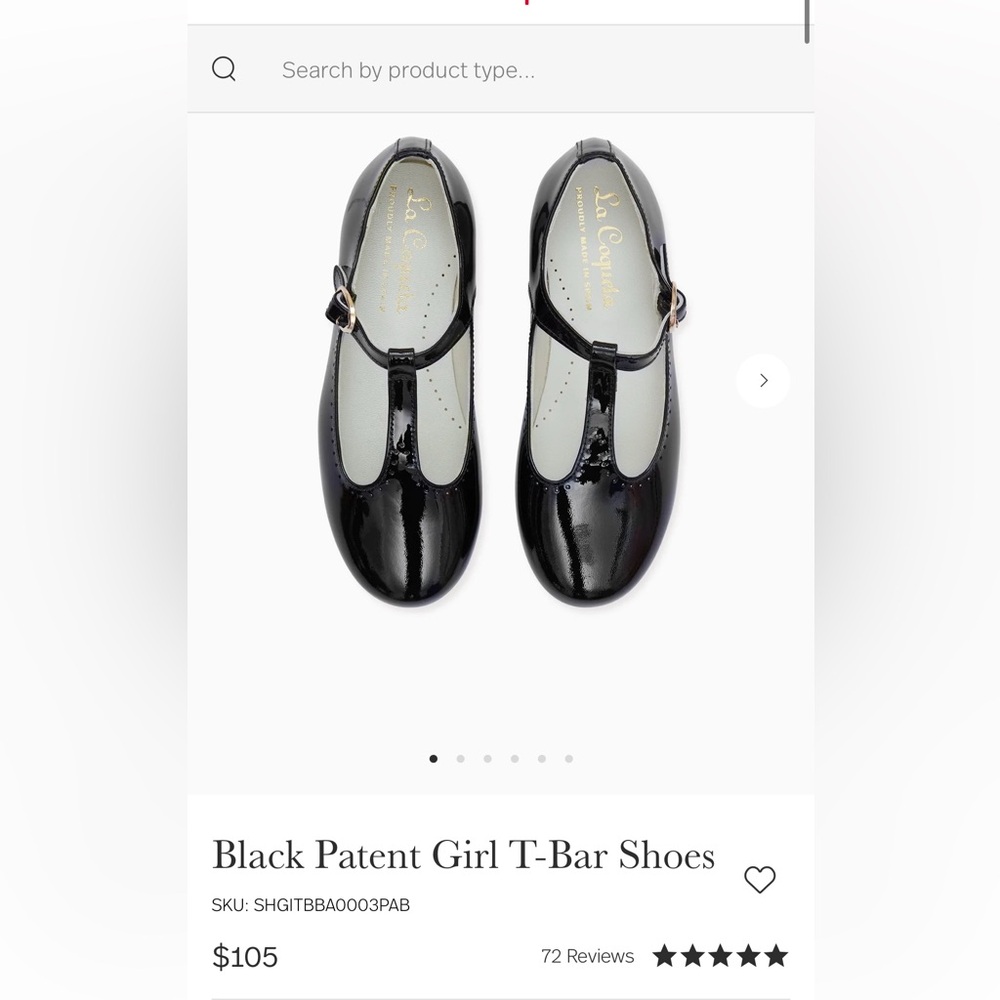Jump to the fourth image via pagination dot
This screenshot has width=1000, height=1000.
[514, 759]
